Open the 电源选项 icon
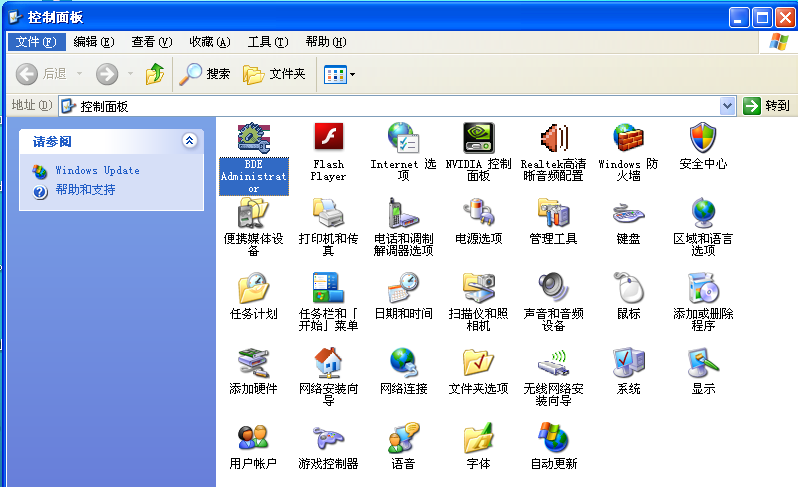The width and height of the screenshot is (798, 487). click(x=478, y=213)
